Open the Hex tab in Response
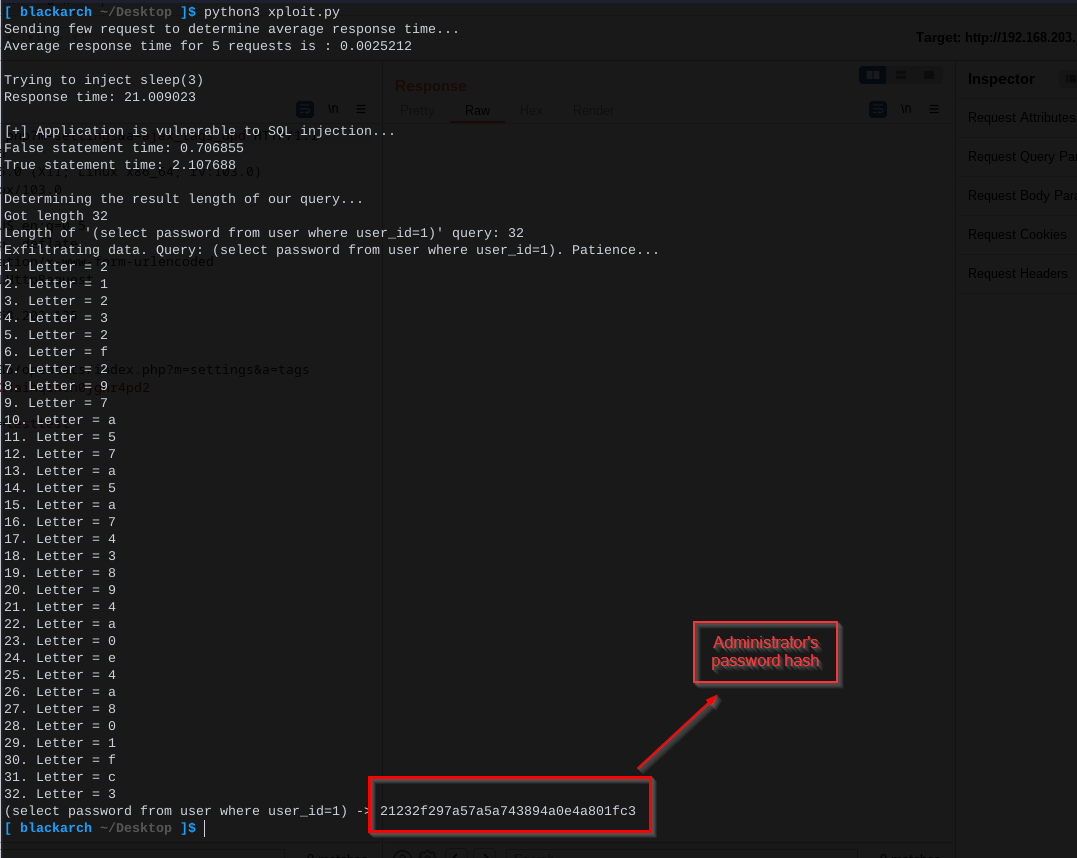Screen dimensions: 1077x858 [531, 111]
